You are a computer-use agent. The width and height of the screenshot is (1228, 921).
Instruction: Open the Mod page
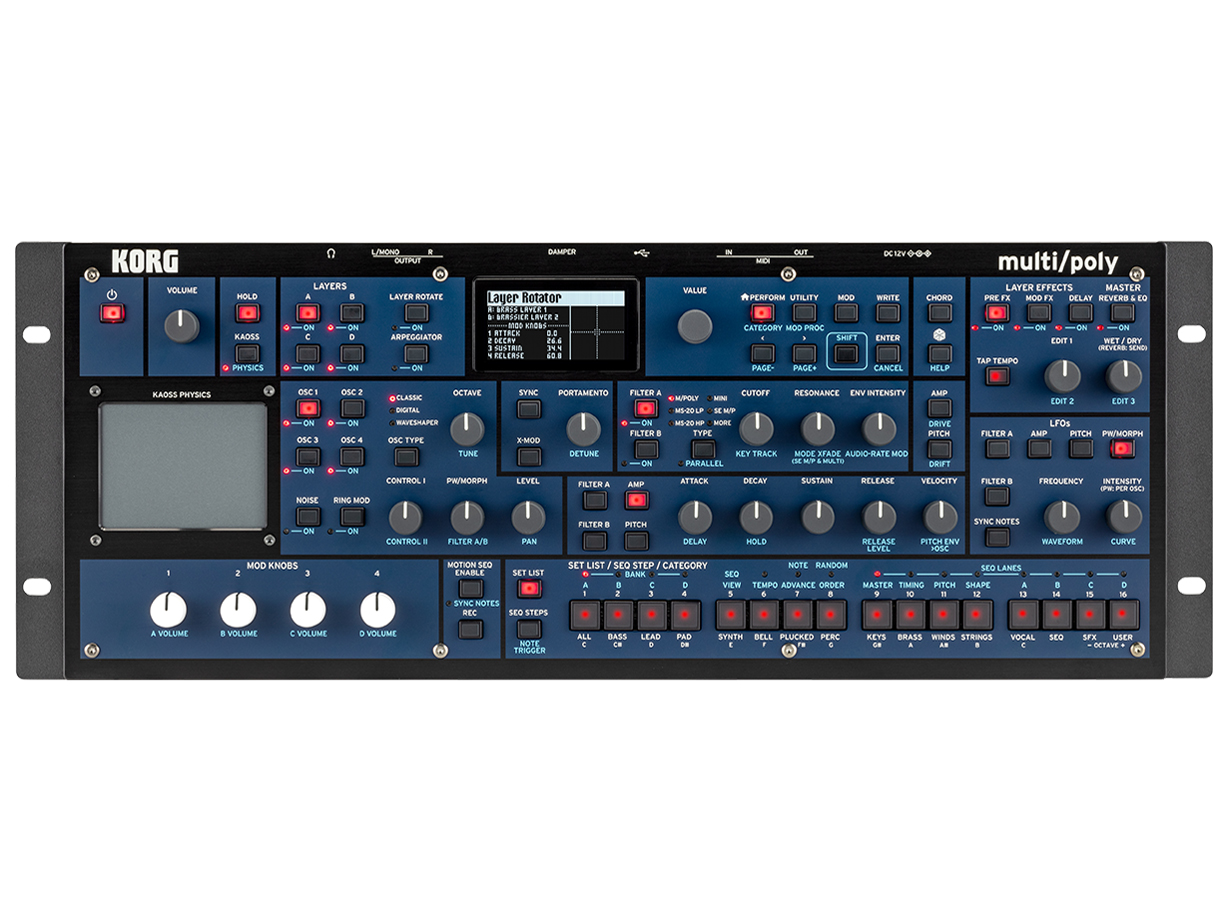pyautogui.click(x=845, y=312)
